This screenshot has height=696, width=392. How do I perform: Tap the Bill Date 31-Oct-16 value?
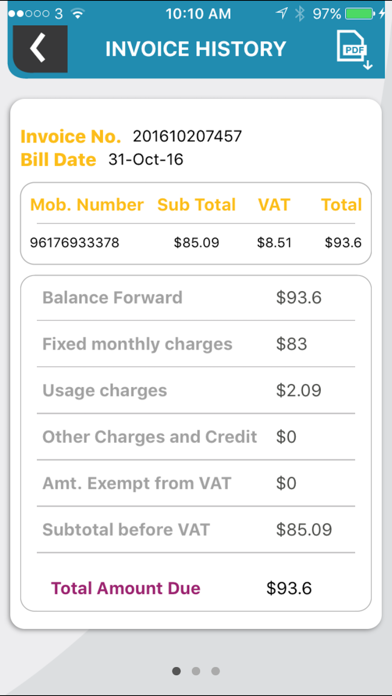tap(146, 159)
